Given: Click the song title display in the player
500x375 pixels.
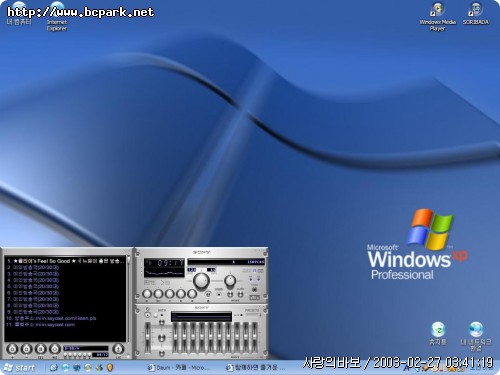Looking at the screenshot, I should 226,262.
